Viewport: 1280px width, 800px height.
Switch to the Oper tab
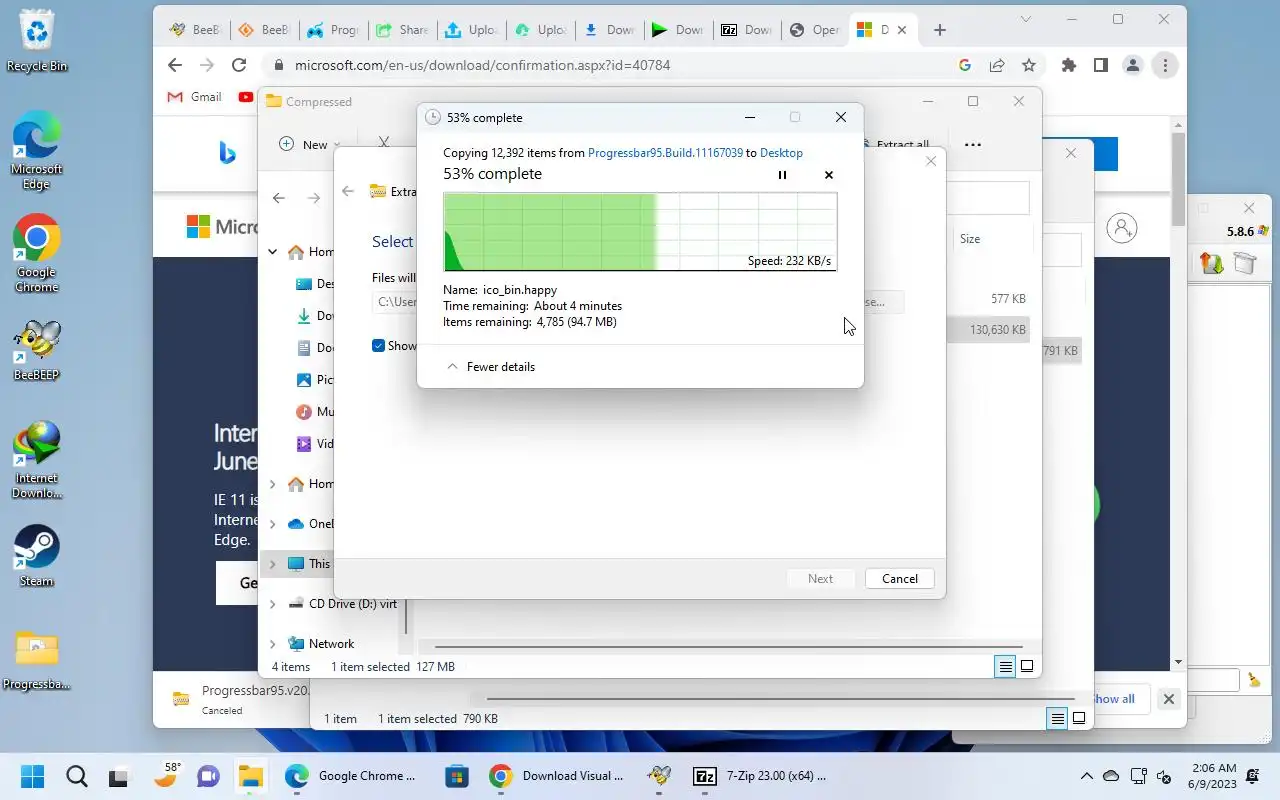tap(814, 30)
